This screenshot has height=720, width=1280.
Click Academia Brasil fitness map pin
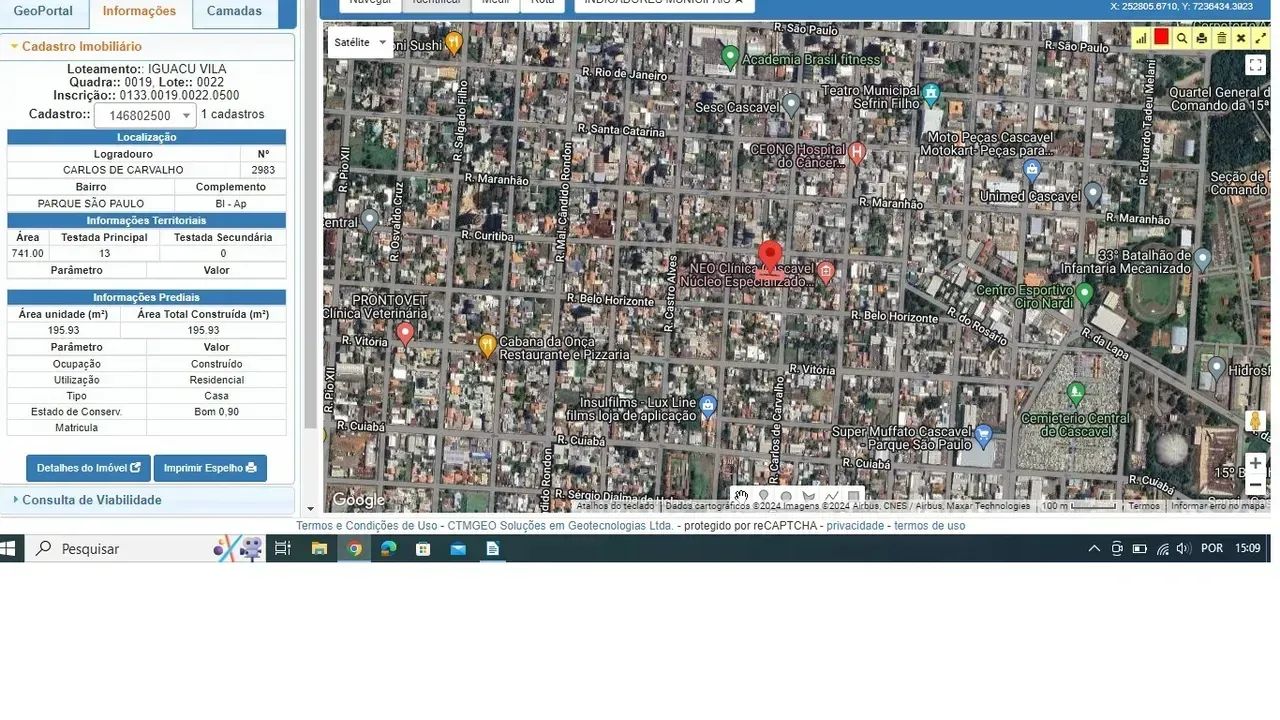point(730,58)
